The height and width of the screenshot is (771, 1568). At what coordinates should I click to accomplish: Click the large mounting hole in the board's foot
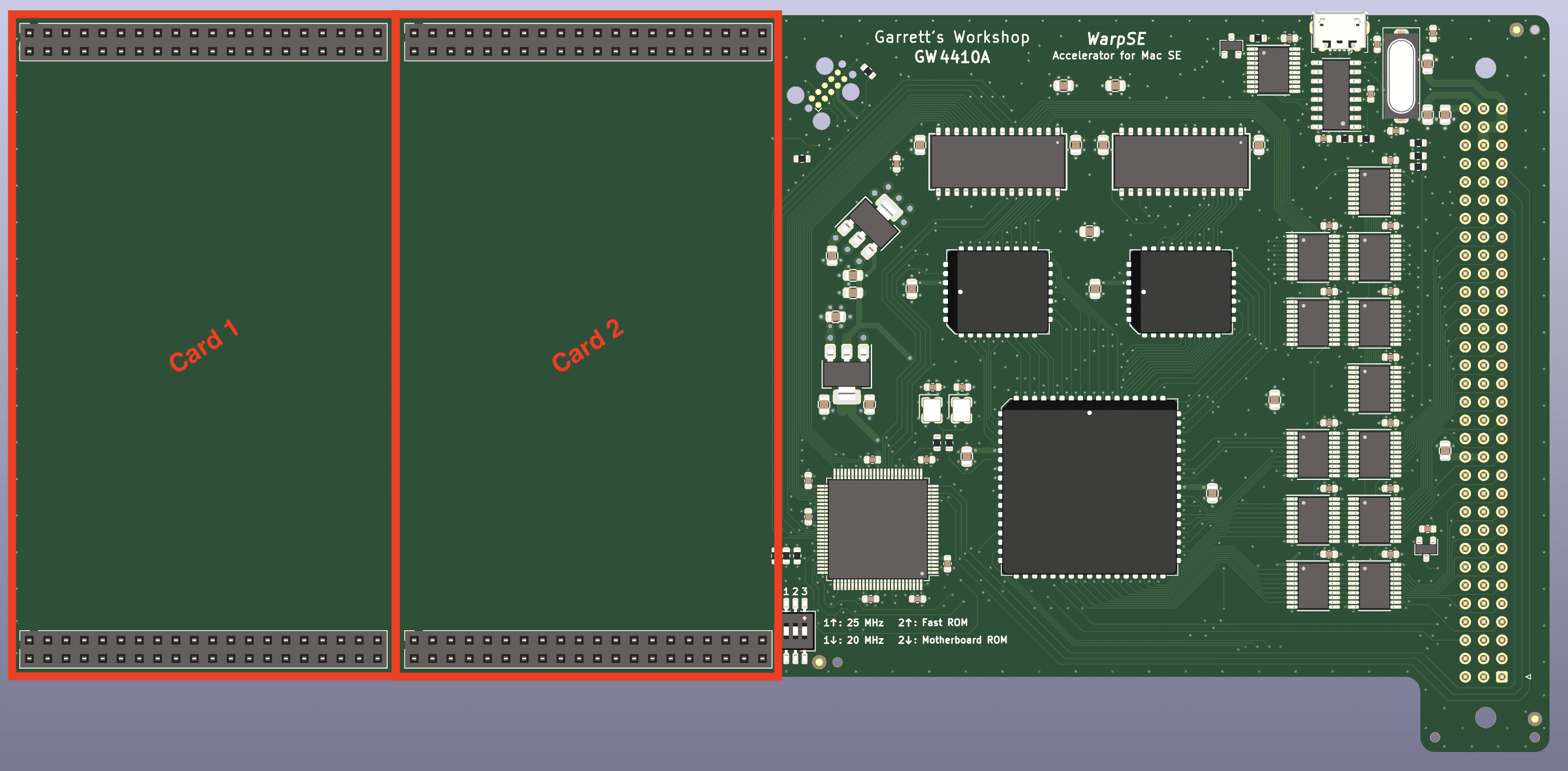point(1486,717)
